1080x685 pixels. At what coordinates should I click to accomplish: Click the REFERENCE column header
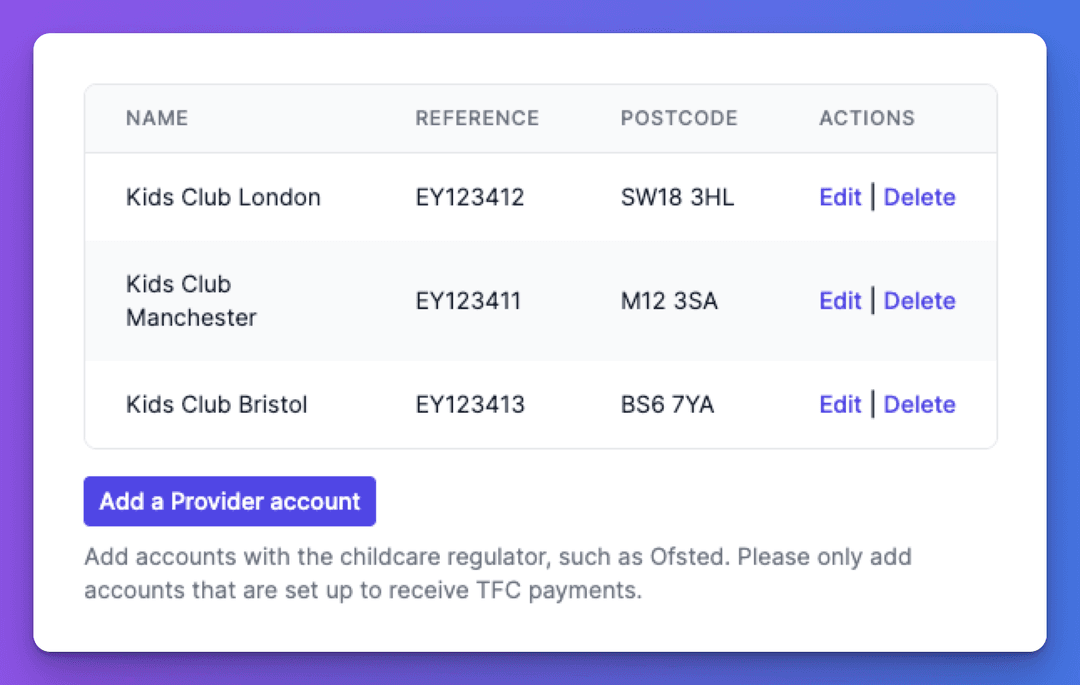(x=477, y=118)
